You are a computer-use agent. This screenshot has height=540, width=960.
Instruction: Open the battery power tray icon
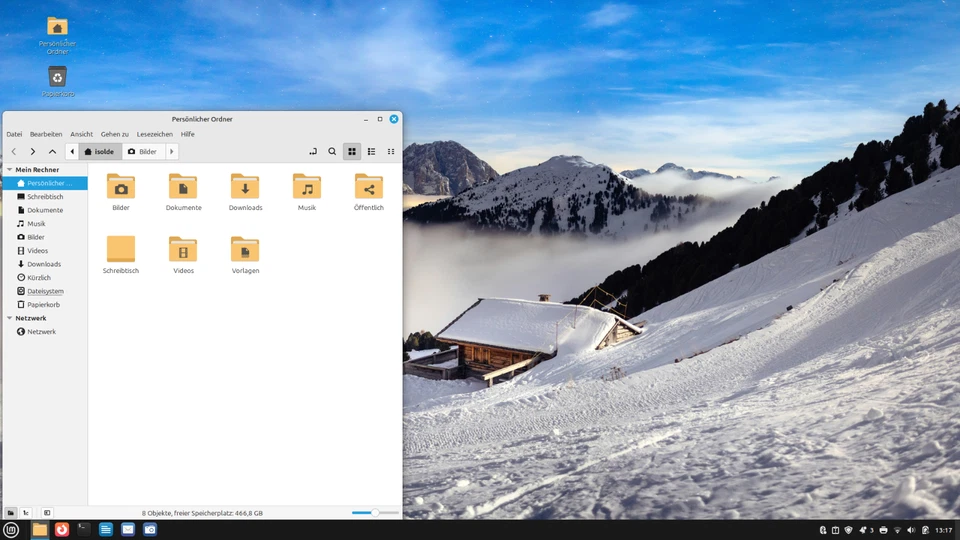pos(925,530)
